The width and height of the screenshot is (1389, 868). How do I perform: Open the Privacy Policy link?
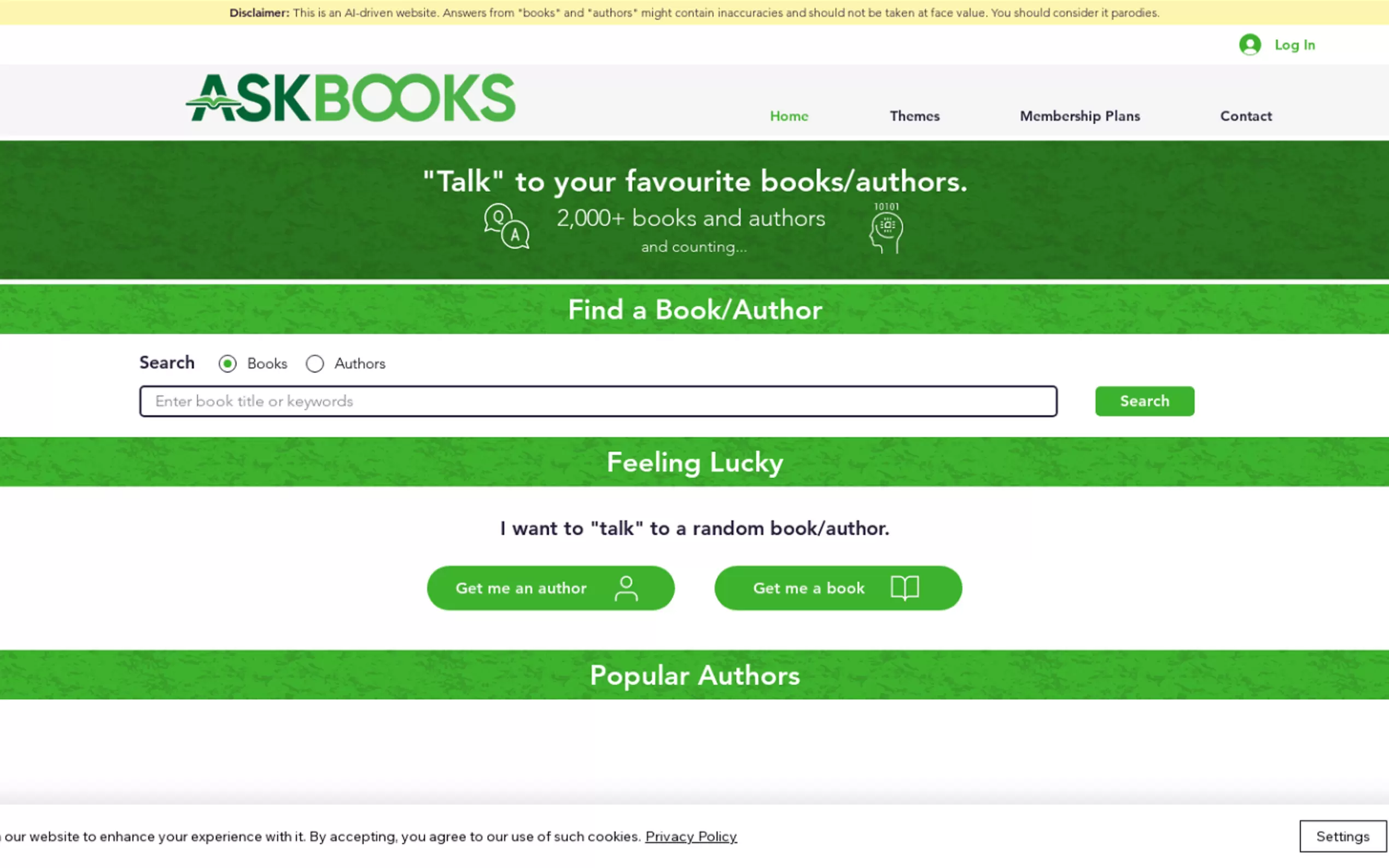pyautogui.click(x=691, y=836)
